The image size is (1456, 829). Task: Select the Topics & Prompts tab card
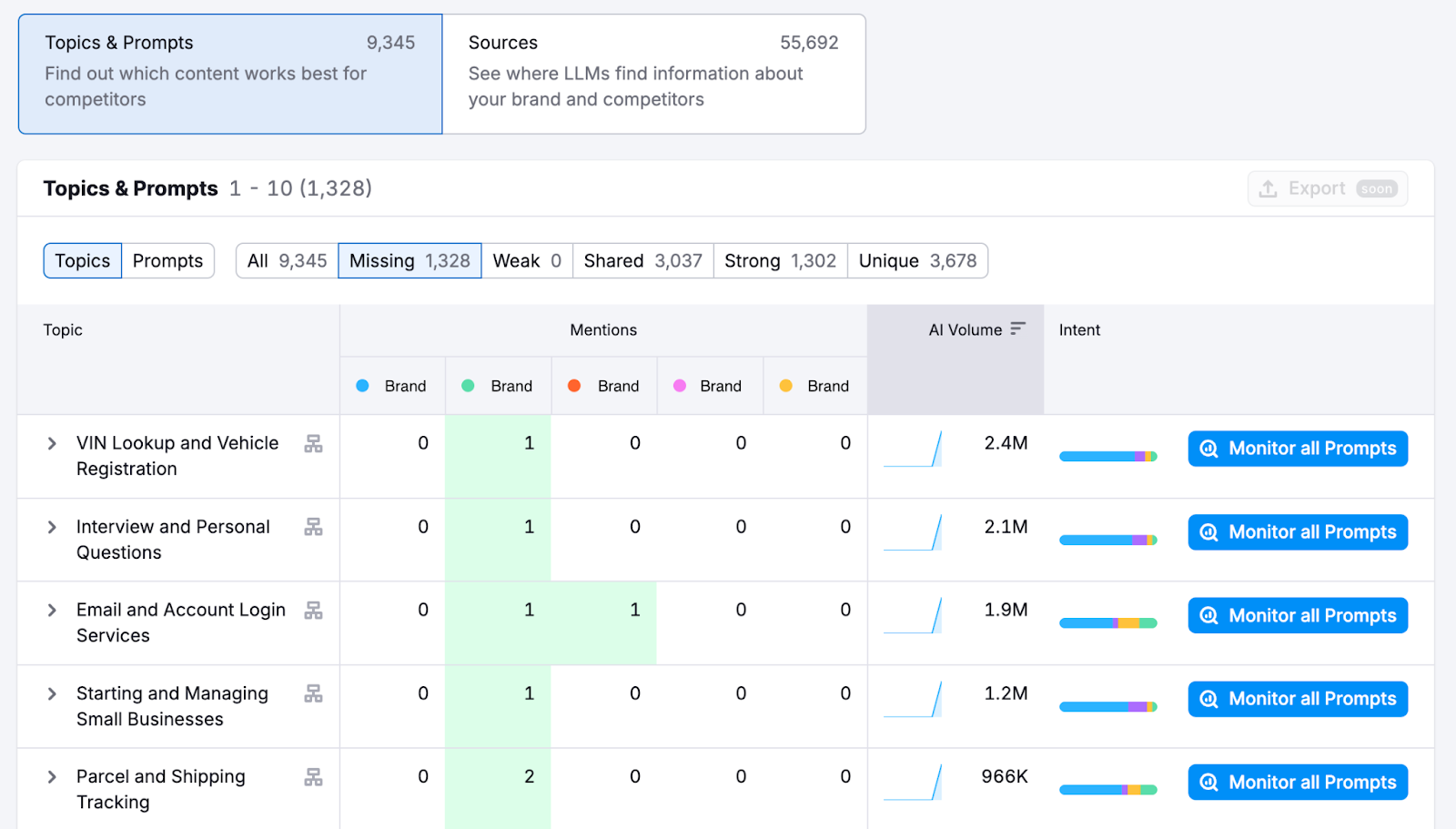tap(230, 74)
